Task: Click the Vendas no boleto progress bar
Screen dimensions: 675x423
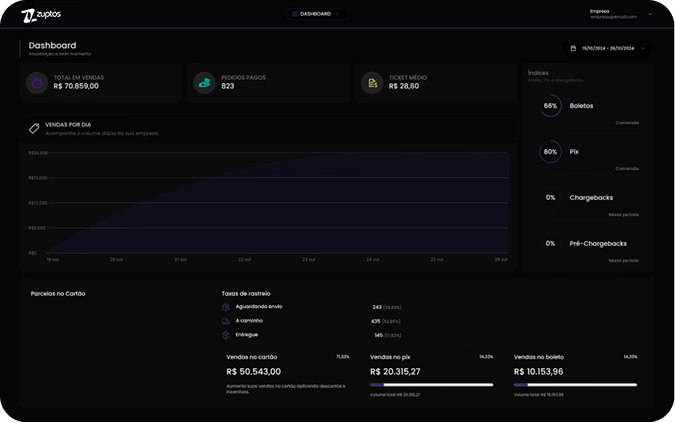Action: click(x=575, y=384)
